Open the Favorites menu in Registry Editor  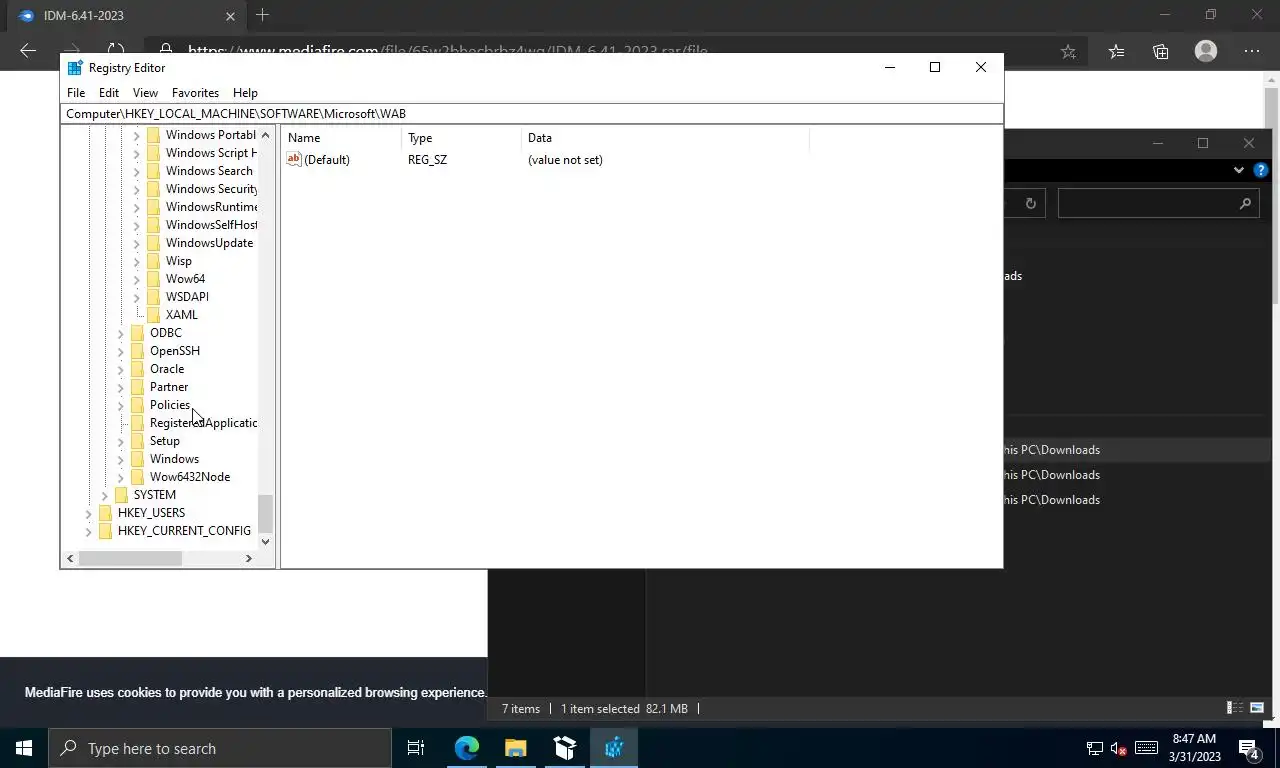[x=195, y=92]
